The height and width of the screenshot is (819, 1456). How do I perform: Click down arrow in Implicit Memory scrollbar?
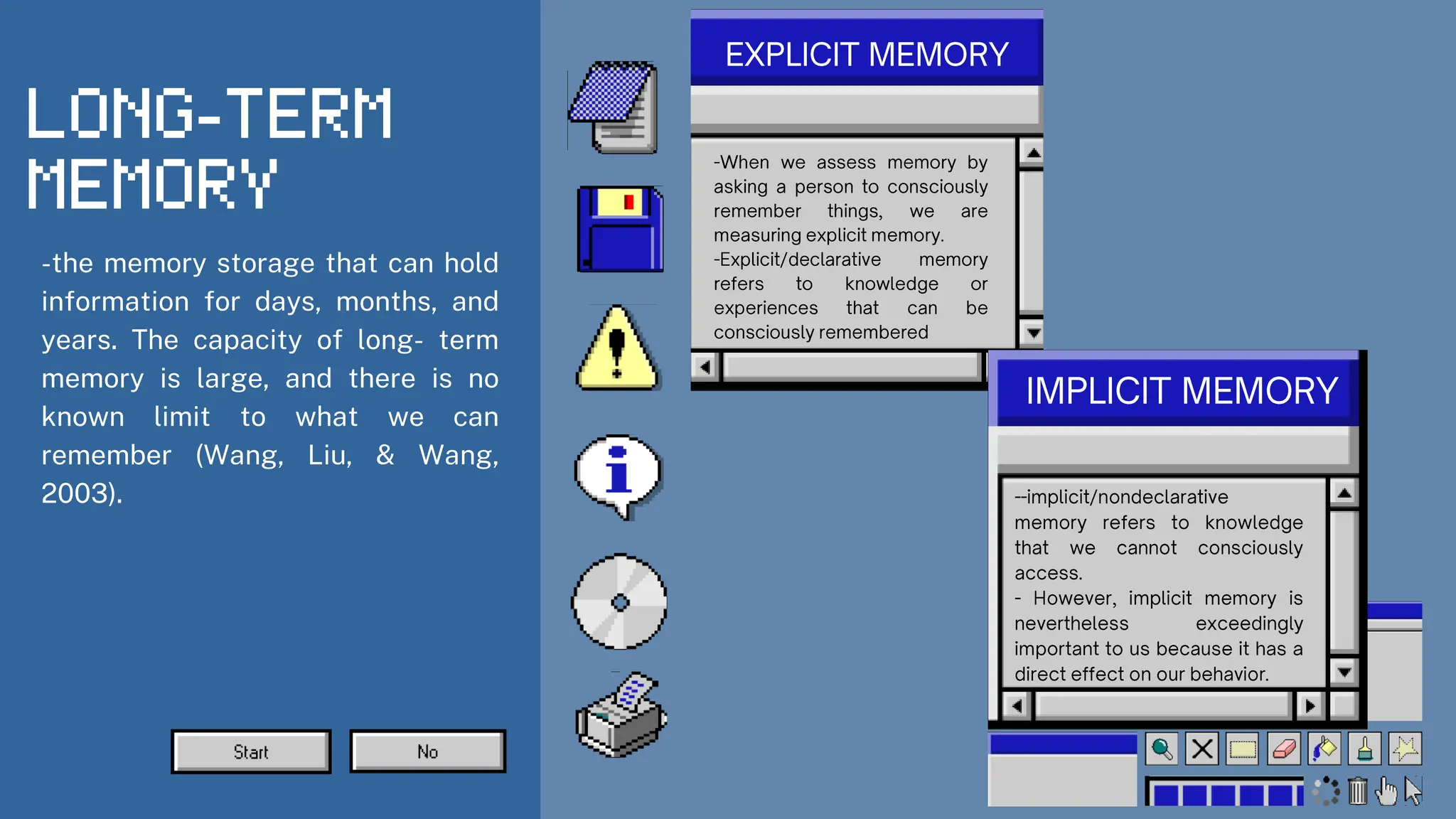[x=1344, y=672]
